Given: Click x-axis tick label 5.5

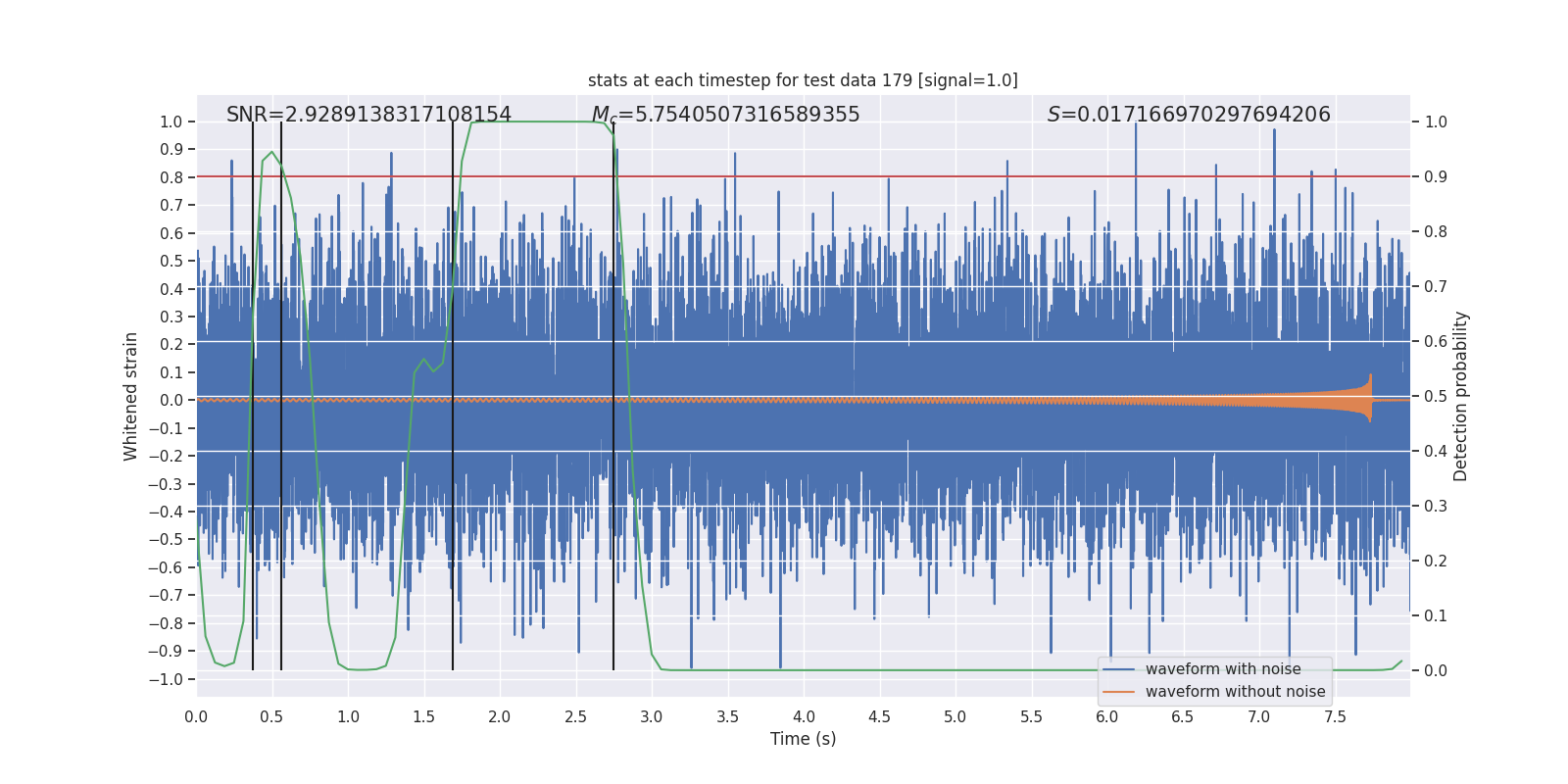Looking at the screenshot, I should [1031, 717].
